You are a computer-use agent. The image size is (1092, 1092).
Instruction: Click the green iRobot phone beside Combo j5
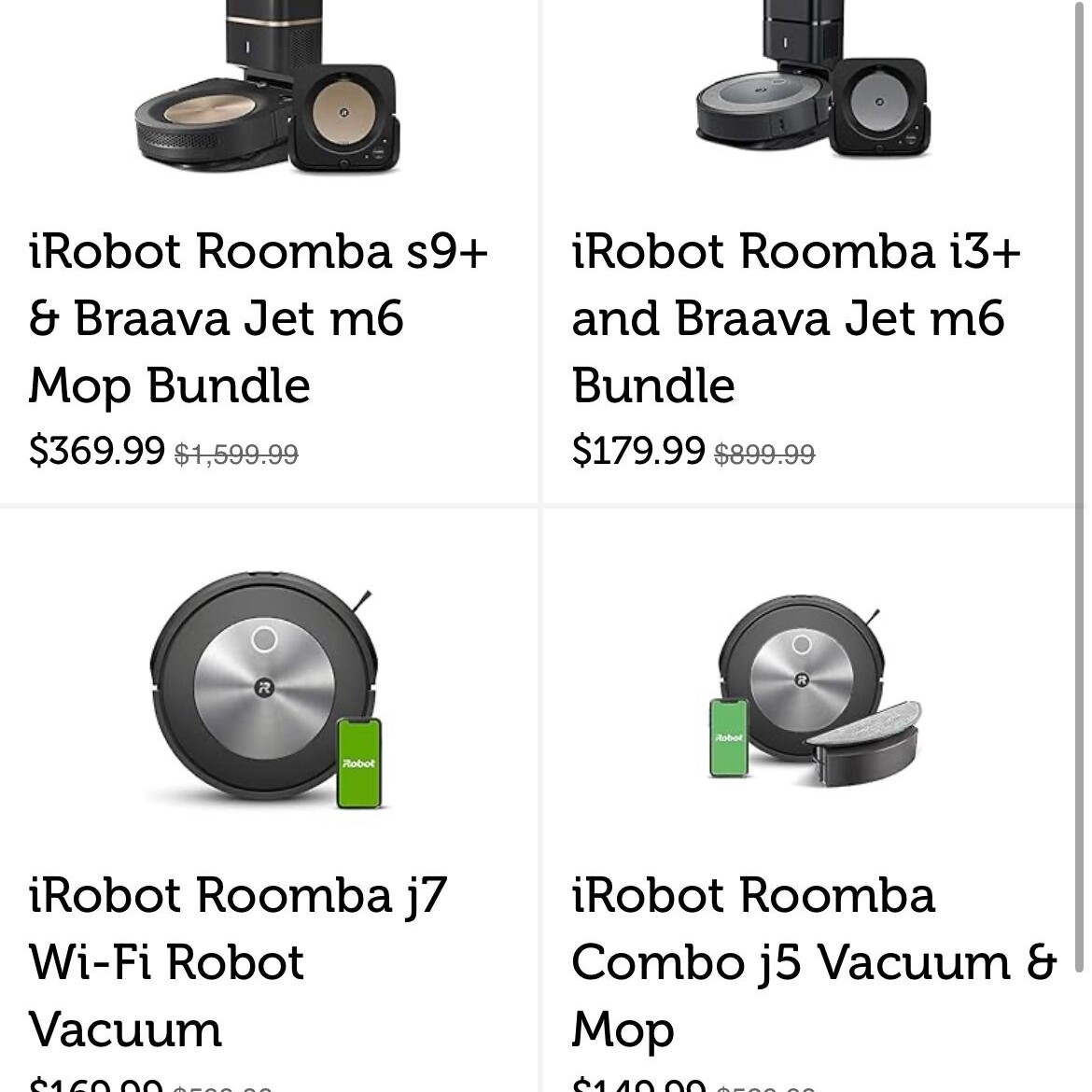tap(730, 736)
